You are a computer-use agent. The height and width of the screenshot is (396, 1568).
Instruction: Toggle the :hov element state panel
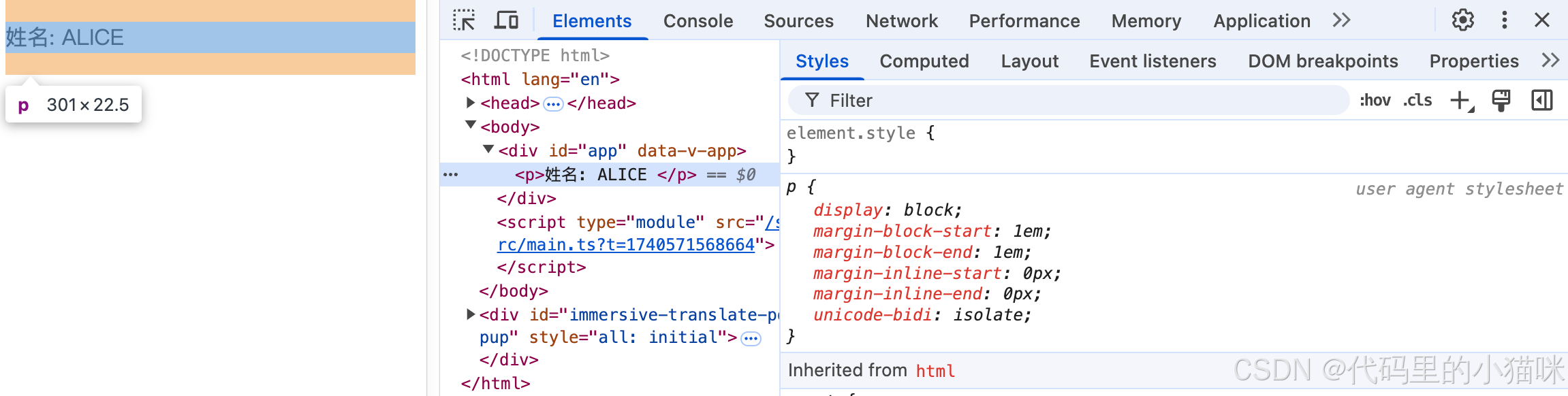tap(1375, 100)
